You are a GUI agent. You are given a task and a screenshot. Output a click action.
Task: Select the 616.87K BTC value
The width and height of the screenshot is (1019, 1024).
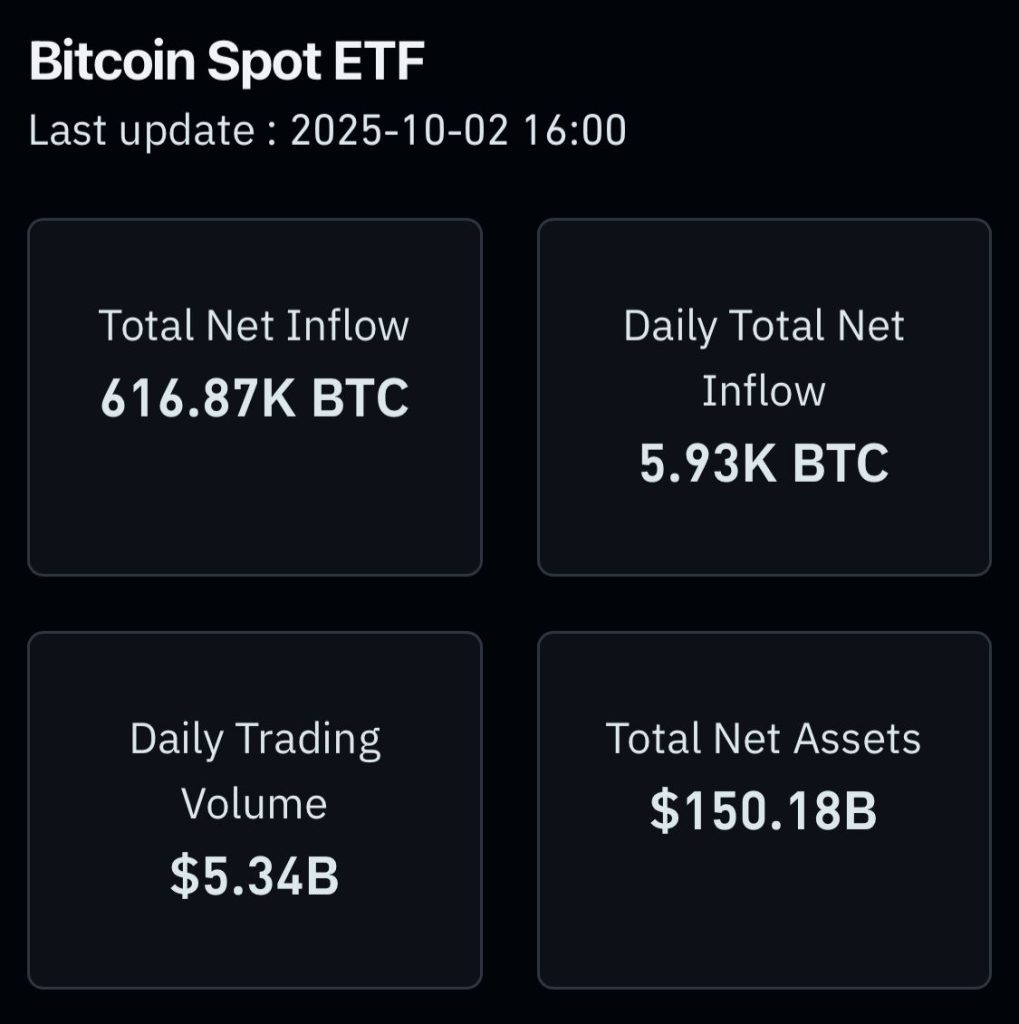coord(254,398)
